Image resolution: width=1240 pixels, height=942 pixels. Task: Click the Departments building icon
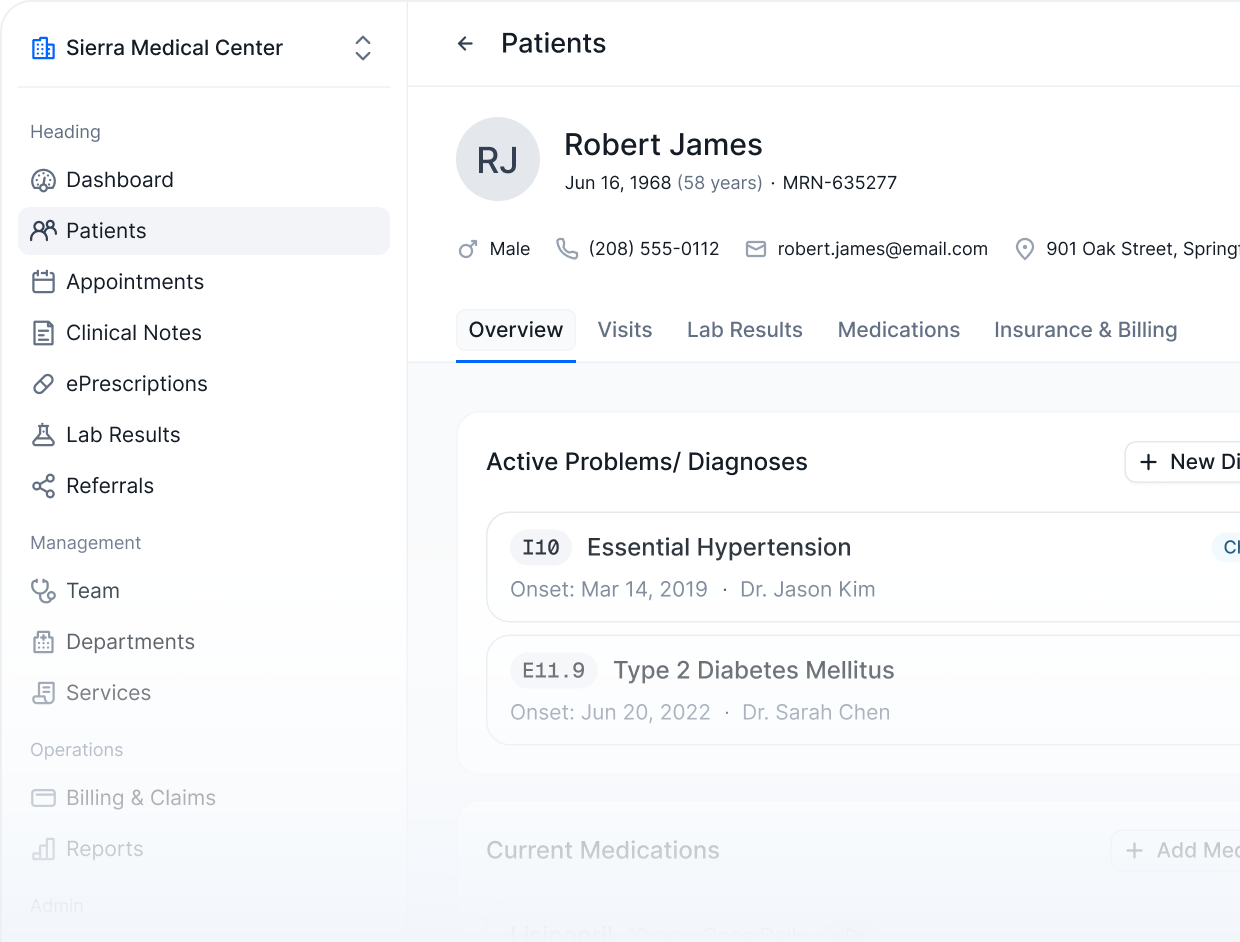tap(43, 642)
